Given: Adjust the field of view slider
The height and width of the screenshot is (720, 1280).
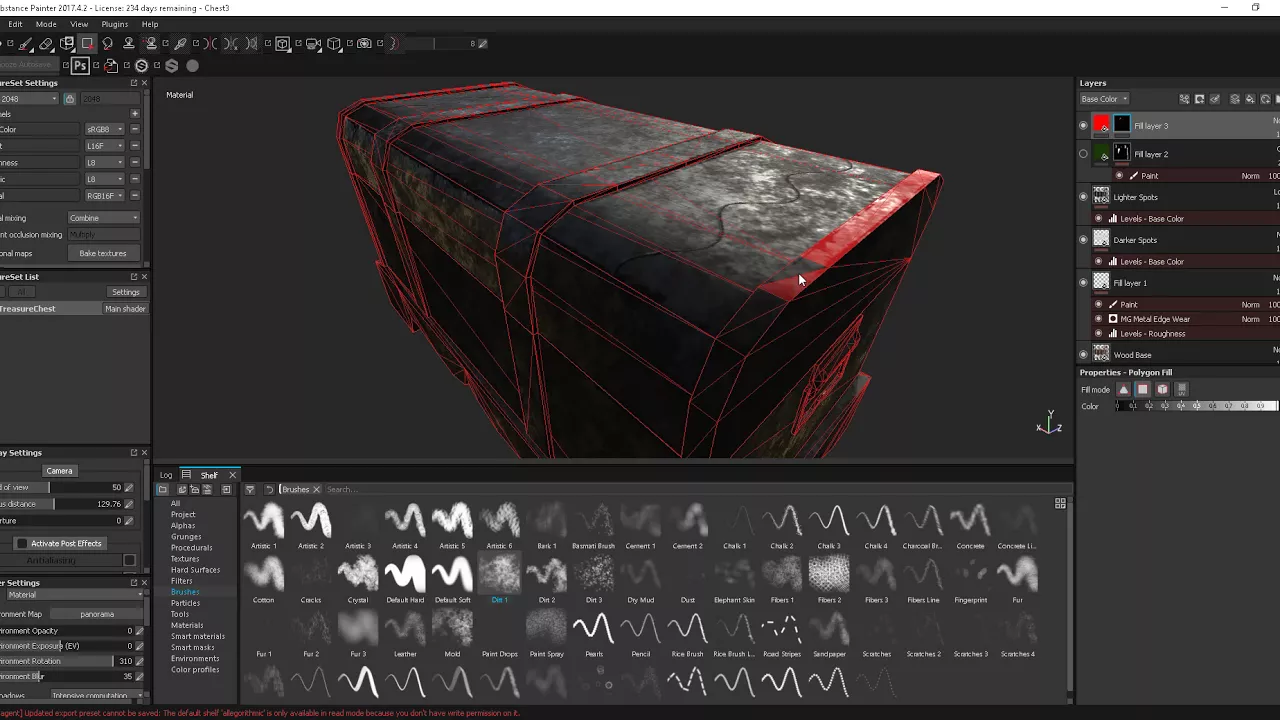Looking at the screenshot, I should click(60, 487).
